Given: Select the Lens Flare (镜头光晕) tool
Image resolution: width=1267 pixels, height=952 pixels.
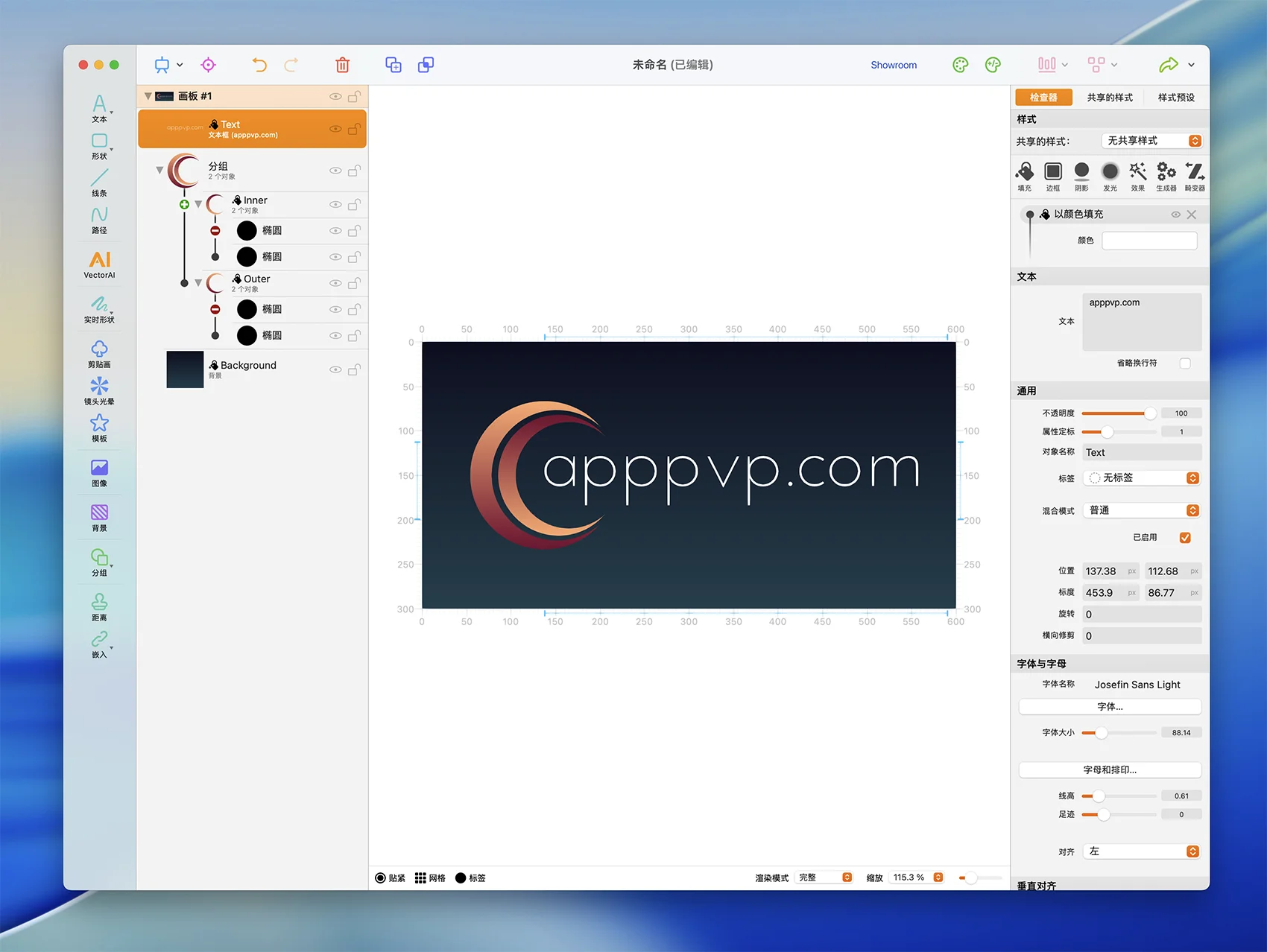Looking at the screenshot, I should [99, 390].
